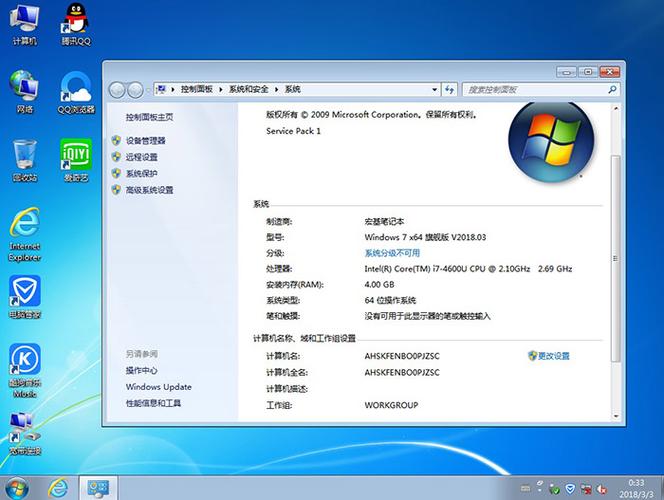Open the broadband connection shortcut
664x500 pixels.
tap(25, 434)
